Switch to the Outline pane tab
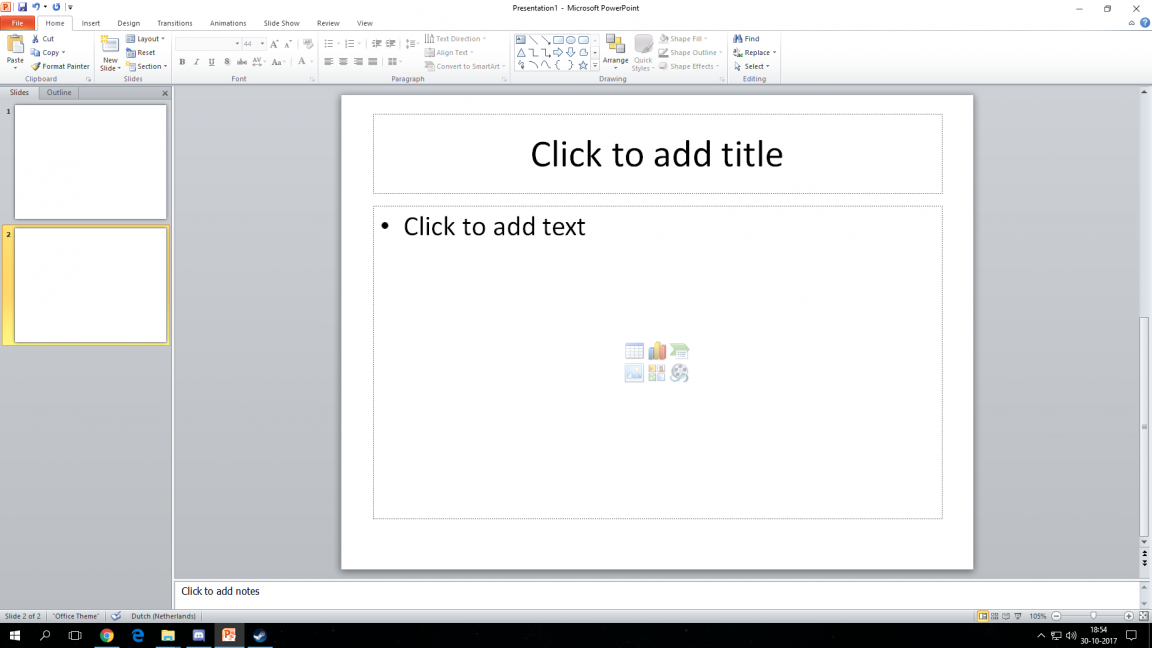The height and width of the screenshot is (648, 1152). point(59,93)
